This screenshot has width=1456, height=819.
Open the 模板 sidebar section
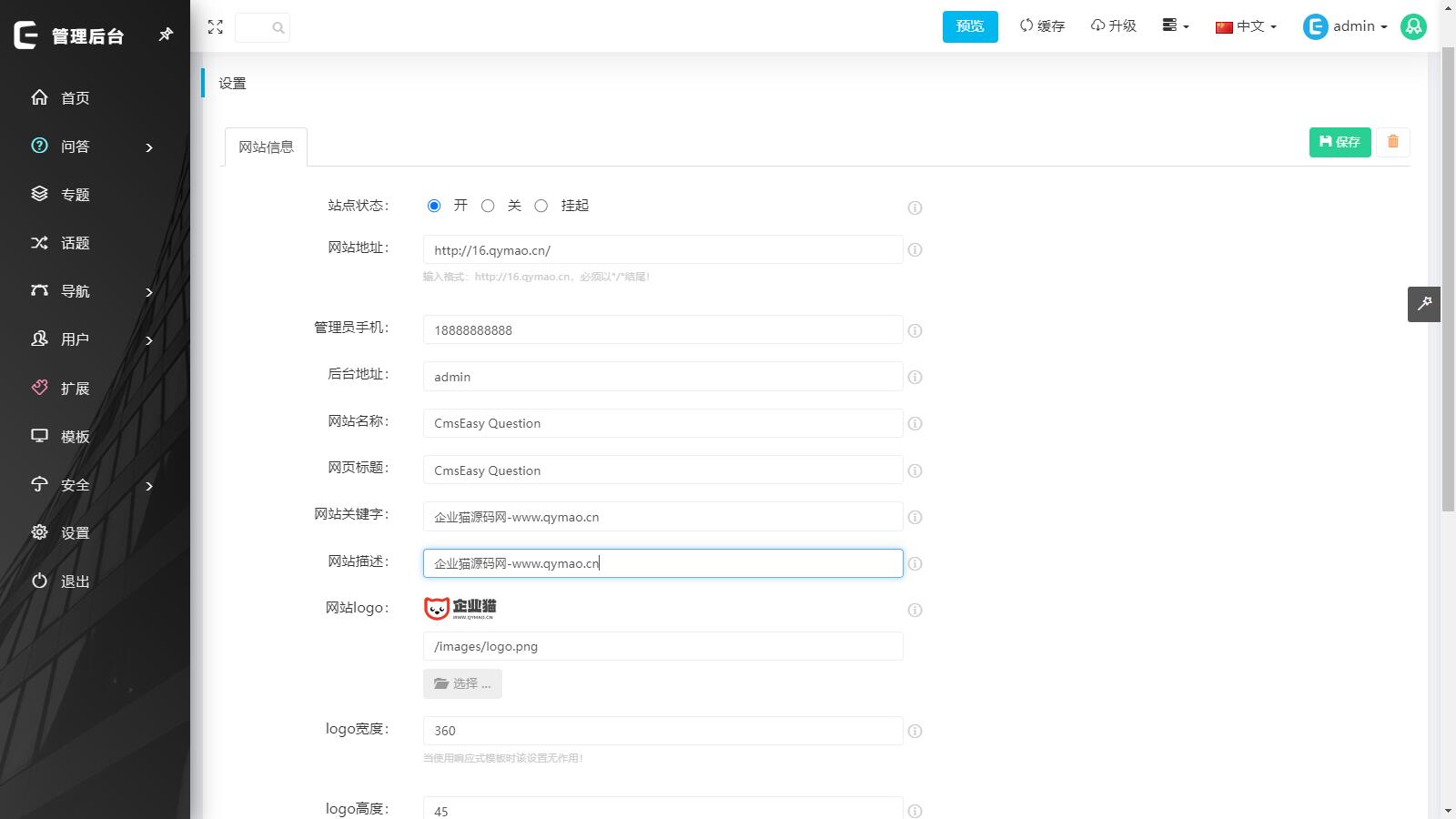[73, 436]
